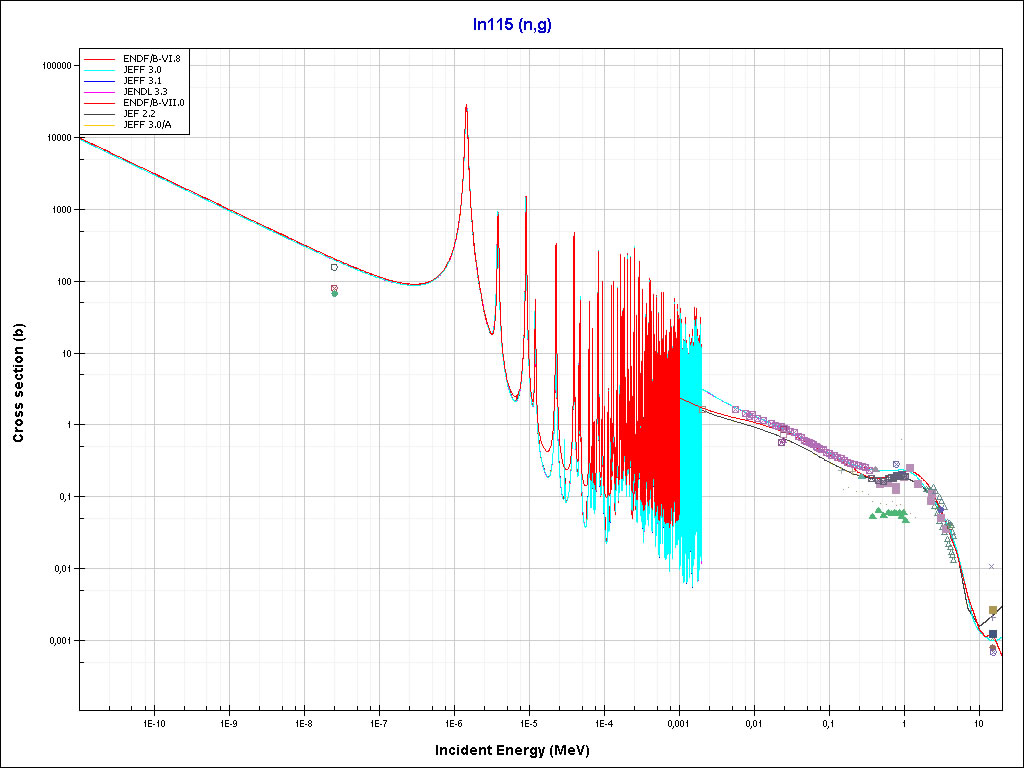Select the JEF 2.2 legend entry
This screenshot has height=768, width=1024.
click(x=140, y=114)
